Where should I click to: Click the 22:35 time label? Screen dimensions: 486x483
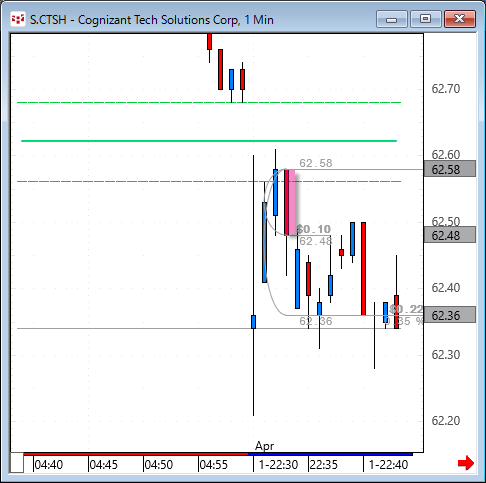tap(324, 464)
